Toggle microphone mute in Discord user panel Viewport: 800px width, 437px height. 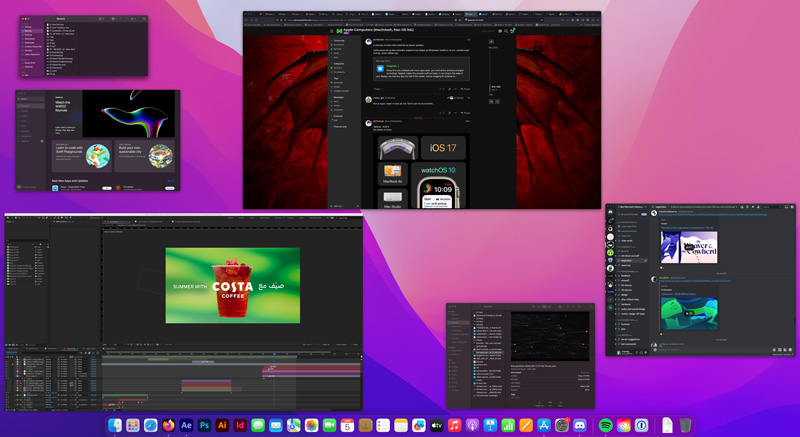(x=637, y=352)
